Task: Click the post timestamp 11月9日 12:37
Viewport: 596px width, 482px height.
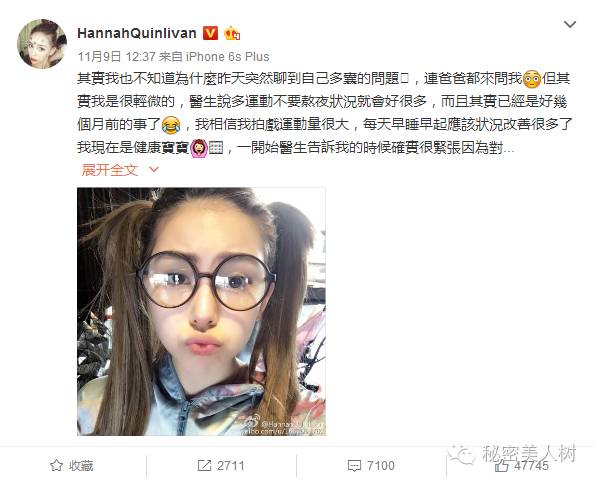Action: 117,57
